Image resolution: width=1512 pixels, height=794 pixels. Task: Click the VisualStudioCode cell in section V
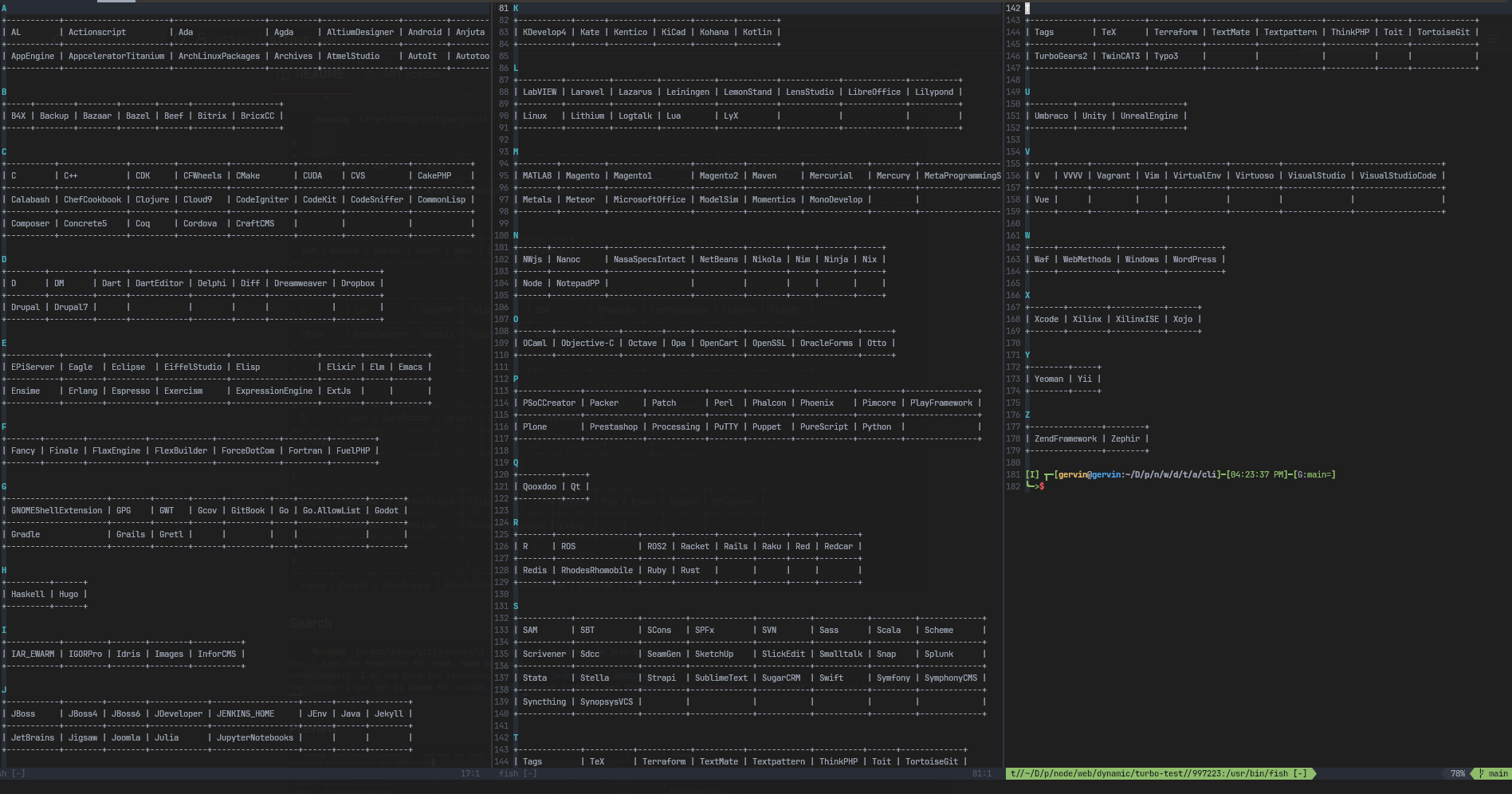1398,175
